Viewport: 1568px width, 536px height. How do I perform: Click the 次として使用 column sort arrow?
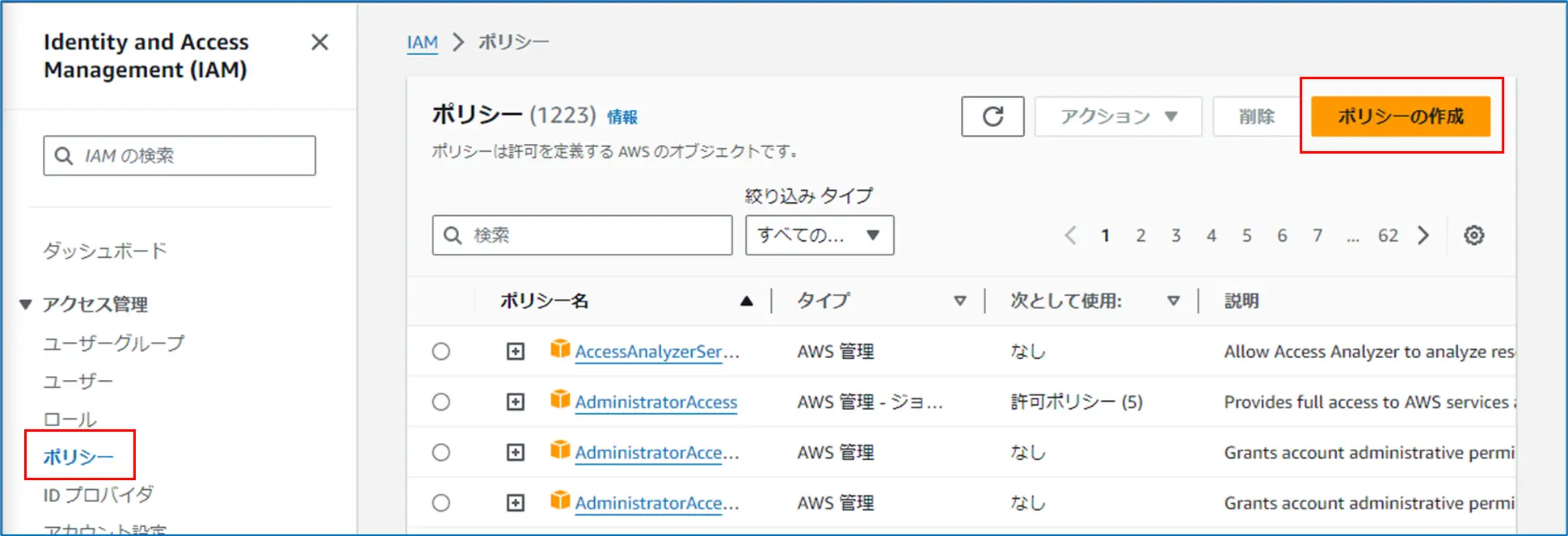1174,301
